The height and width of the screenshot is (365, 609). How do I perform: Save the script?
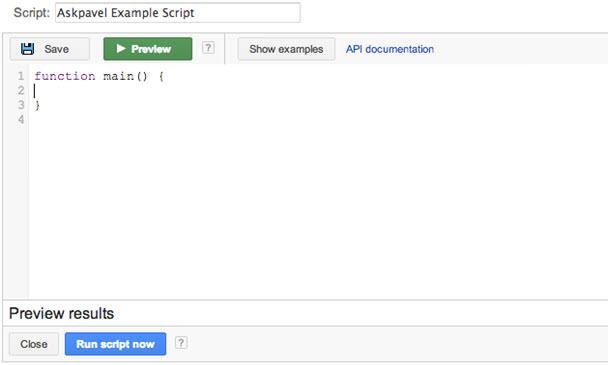49,49
